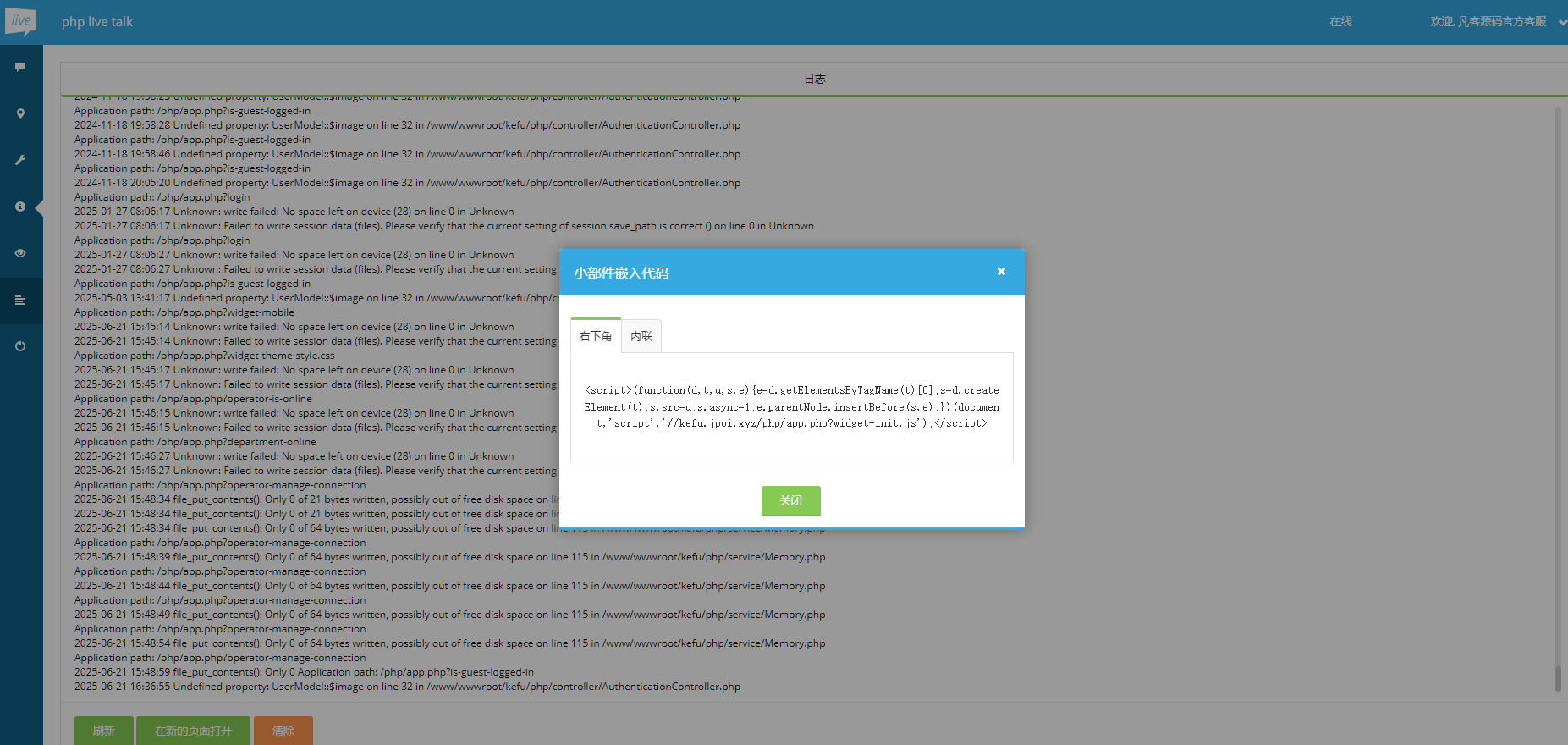The height and width of the screenshot is (745, 1568).
Task: Open the map pin visitors icon
Action: pos(20,113)
